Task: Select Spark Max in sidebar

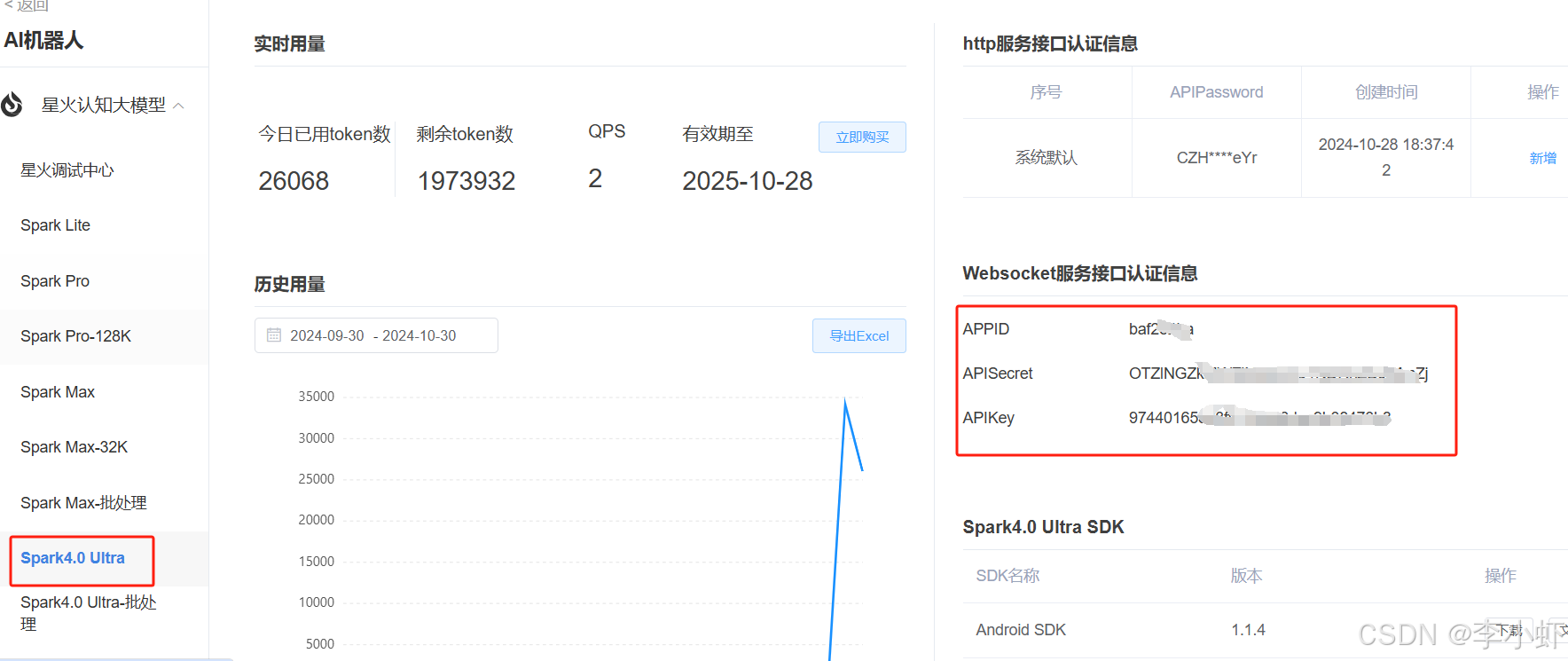Action: click(58, 392)
